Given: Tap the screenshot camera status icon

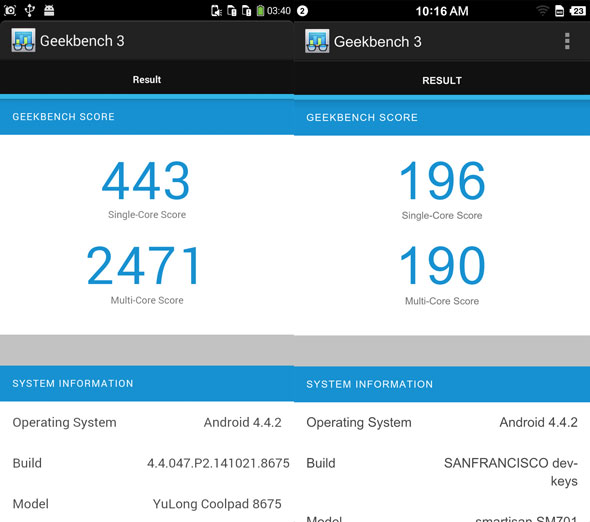Looking at the screenshot, I should [x=10, y=10].
